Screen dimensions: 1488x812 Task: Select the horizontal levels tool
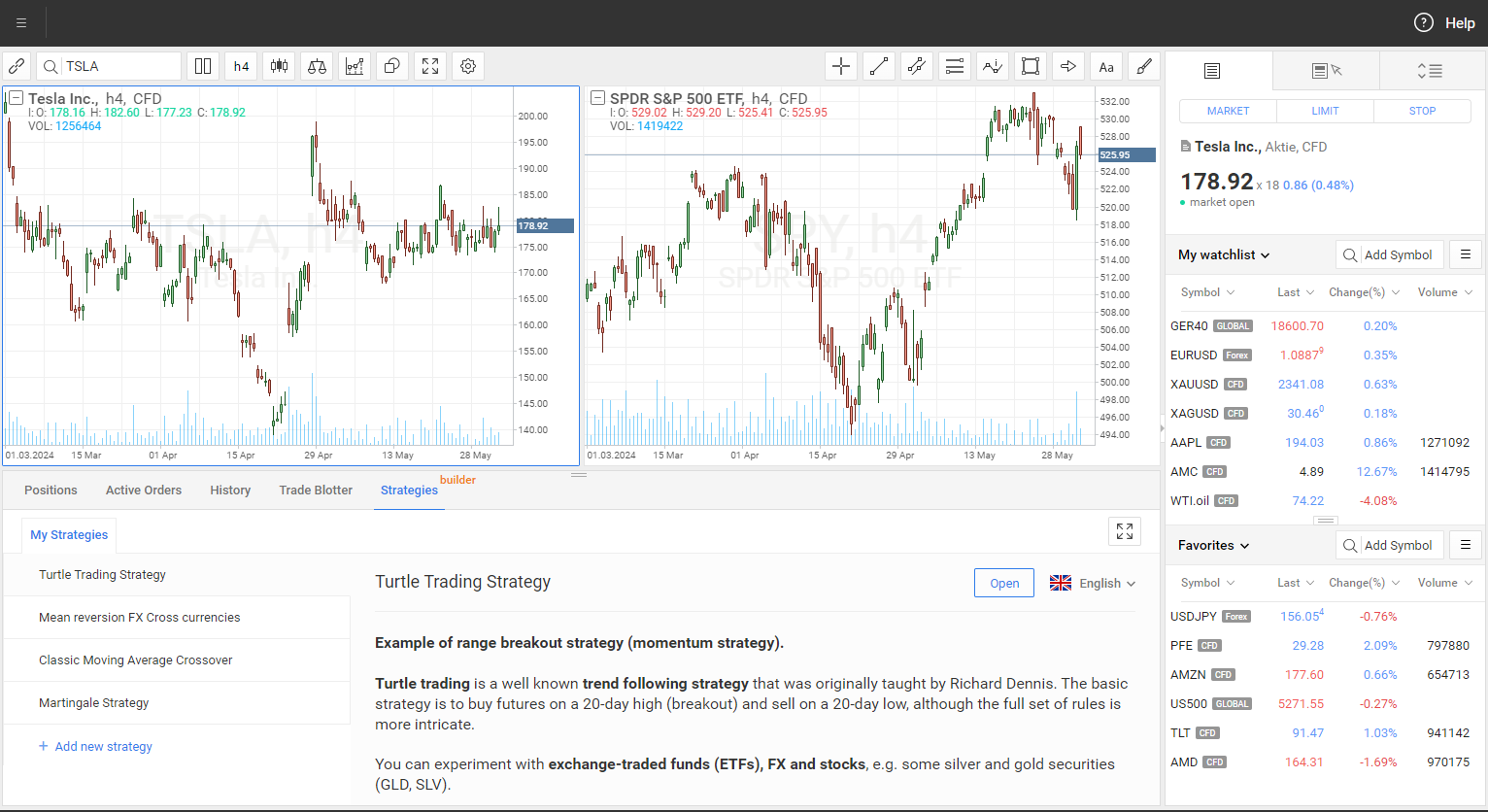point(955,66)
